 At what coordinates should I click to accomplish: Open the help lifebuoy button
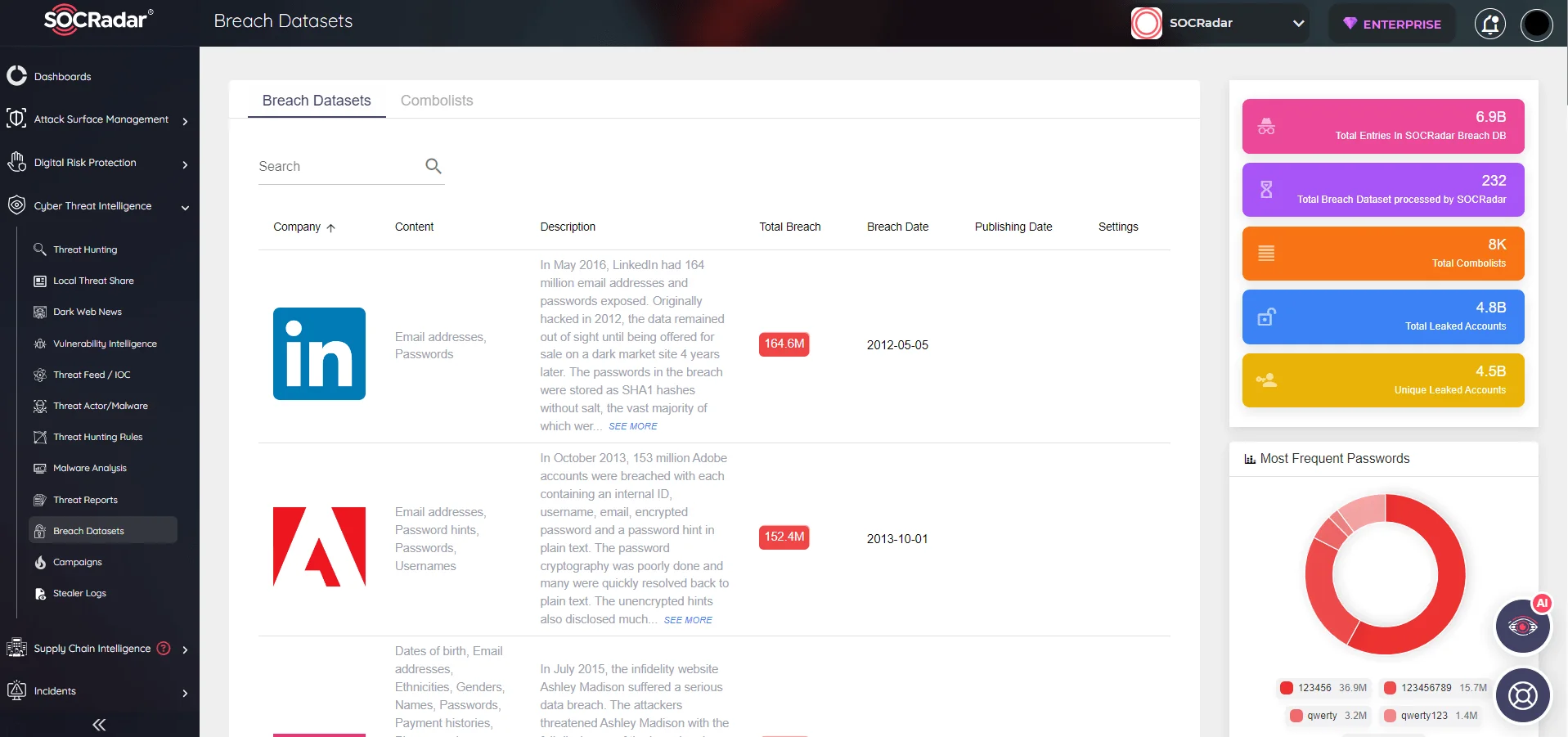coord(1522,695)
